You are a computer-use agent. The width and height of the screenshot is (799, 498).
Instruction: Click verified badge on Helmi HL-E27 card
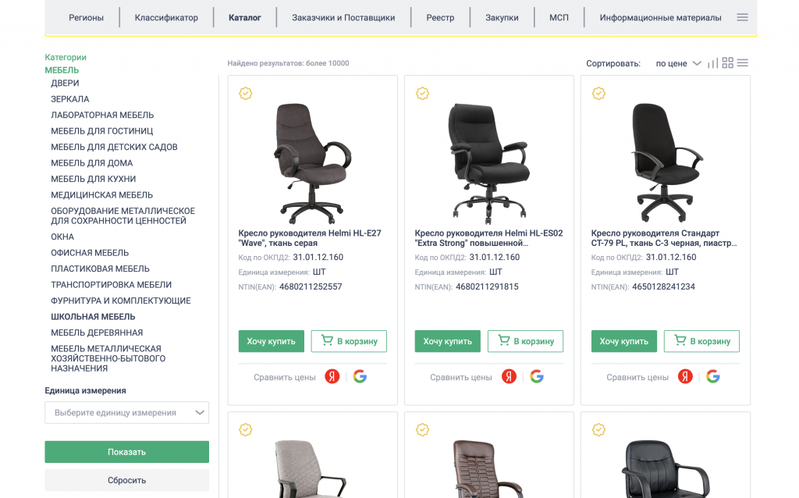click(x=246, y=93)
